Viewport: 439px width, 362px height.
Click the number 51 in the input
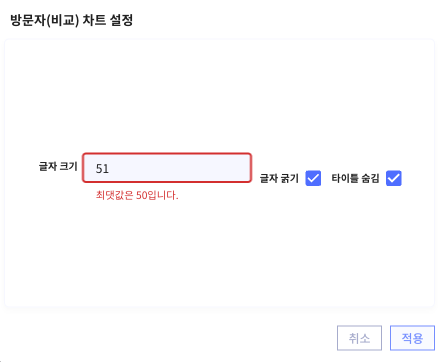pyautogui.click(x=102, y=168)
